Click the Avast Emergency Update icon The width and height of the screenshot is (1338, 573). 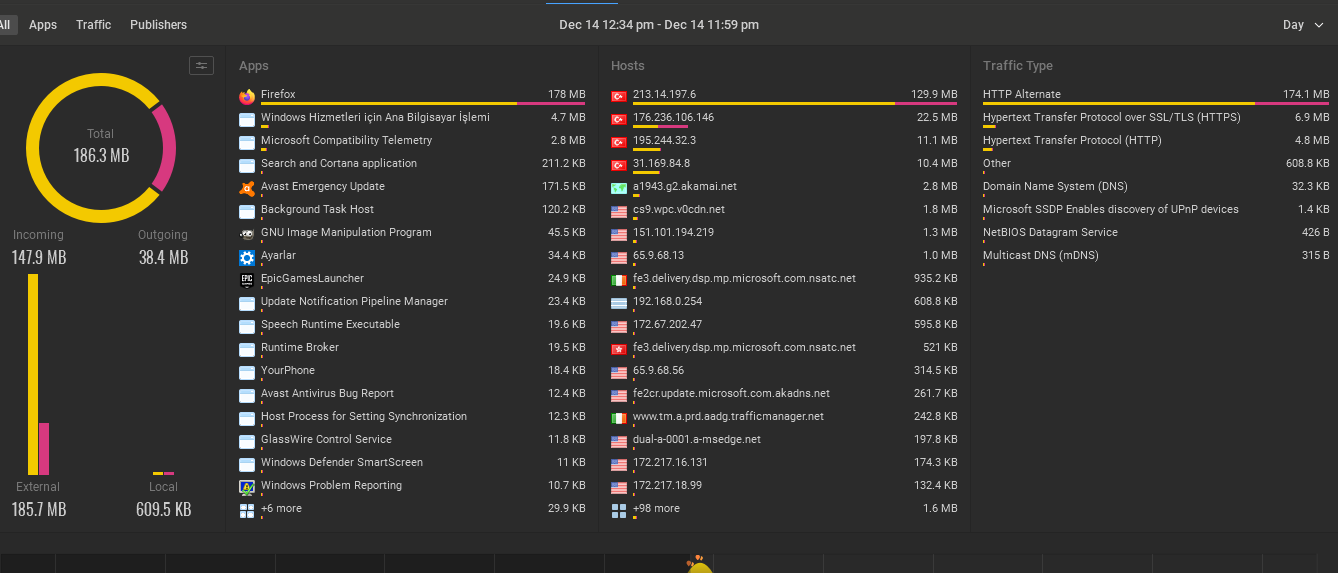(x=247, y=188)
